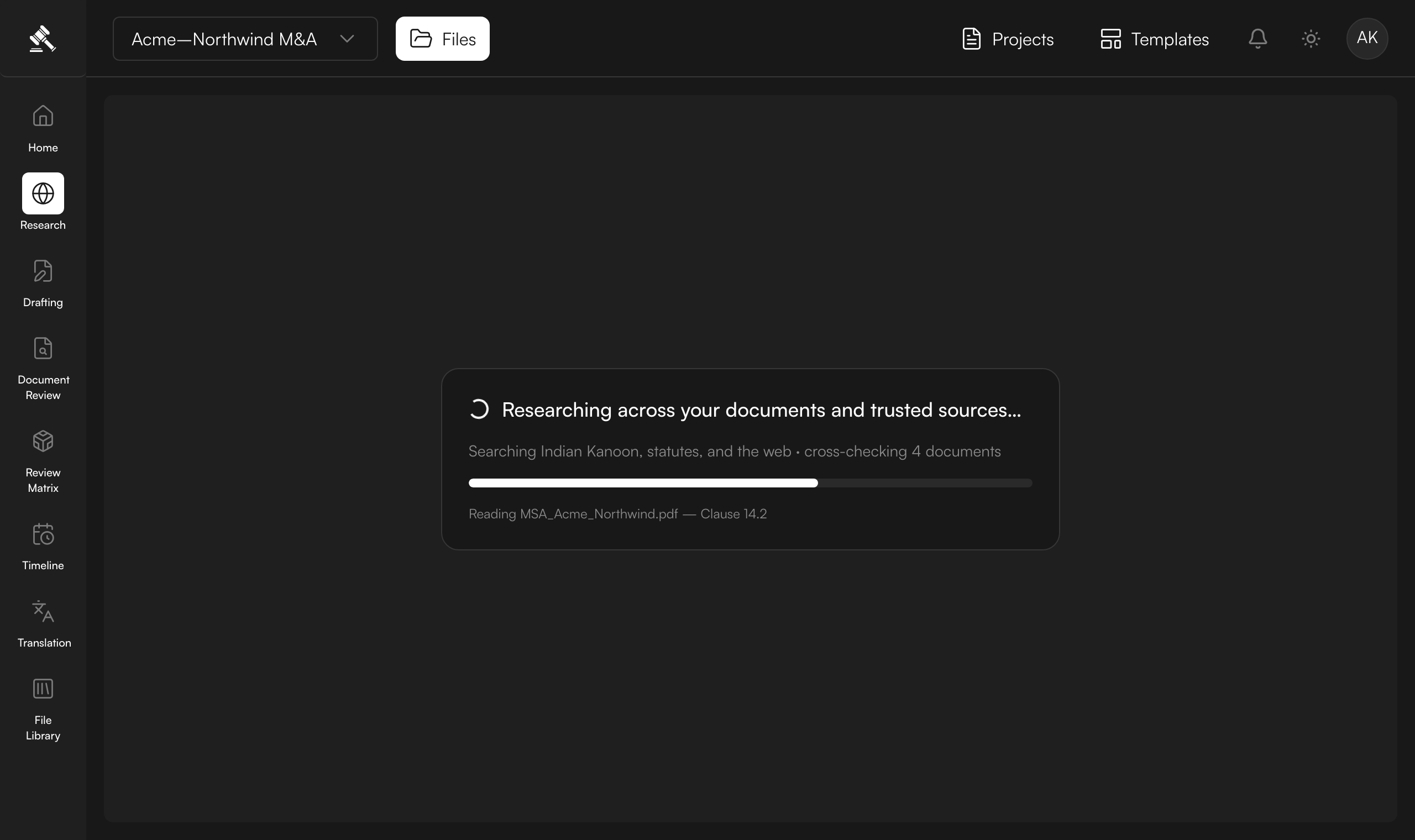Toggle the light/dark theme sun icon
This screenshot has height=840, width=1415.
click(x=1311, y=39)
